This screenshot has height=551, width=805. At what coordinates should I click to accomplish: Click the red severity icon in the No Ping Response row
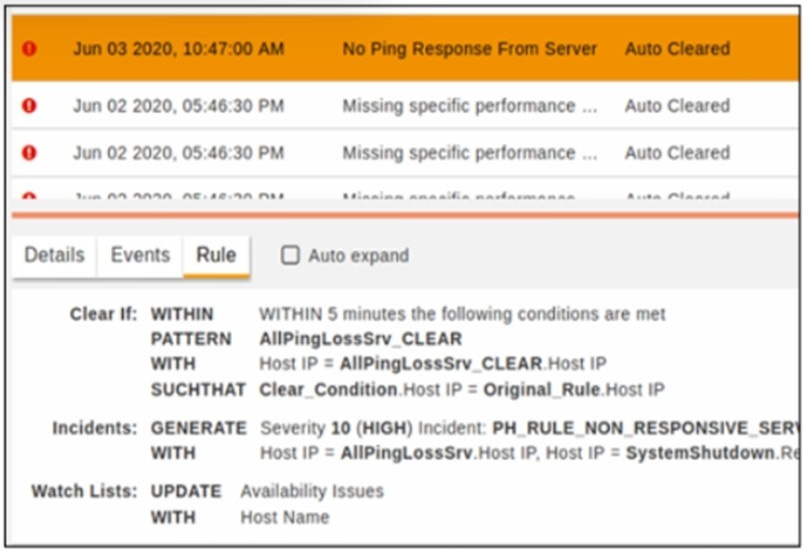[x=29, y=48]
